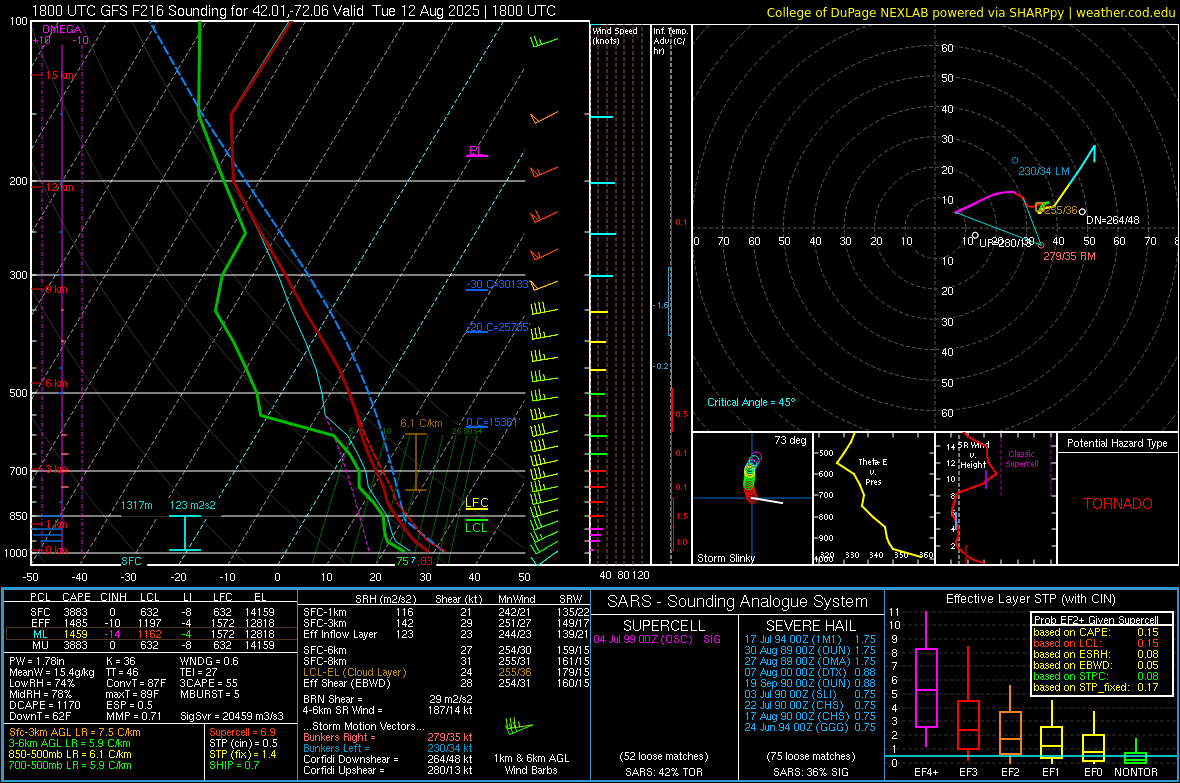Image resolution: width=1180 pixels, height=783 pixels.
Task: Click 'K = 36' index value
Action: [x=120, y=661]
